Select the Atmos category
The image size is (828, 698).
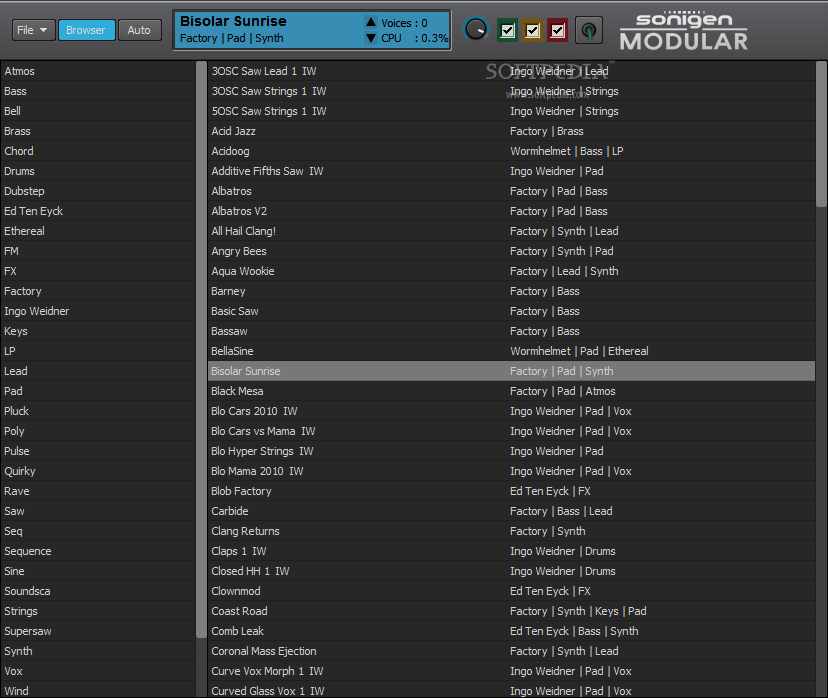pyautogui.click(x=98, y=71)
